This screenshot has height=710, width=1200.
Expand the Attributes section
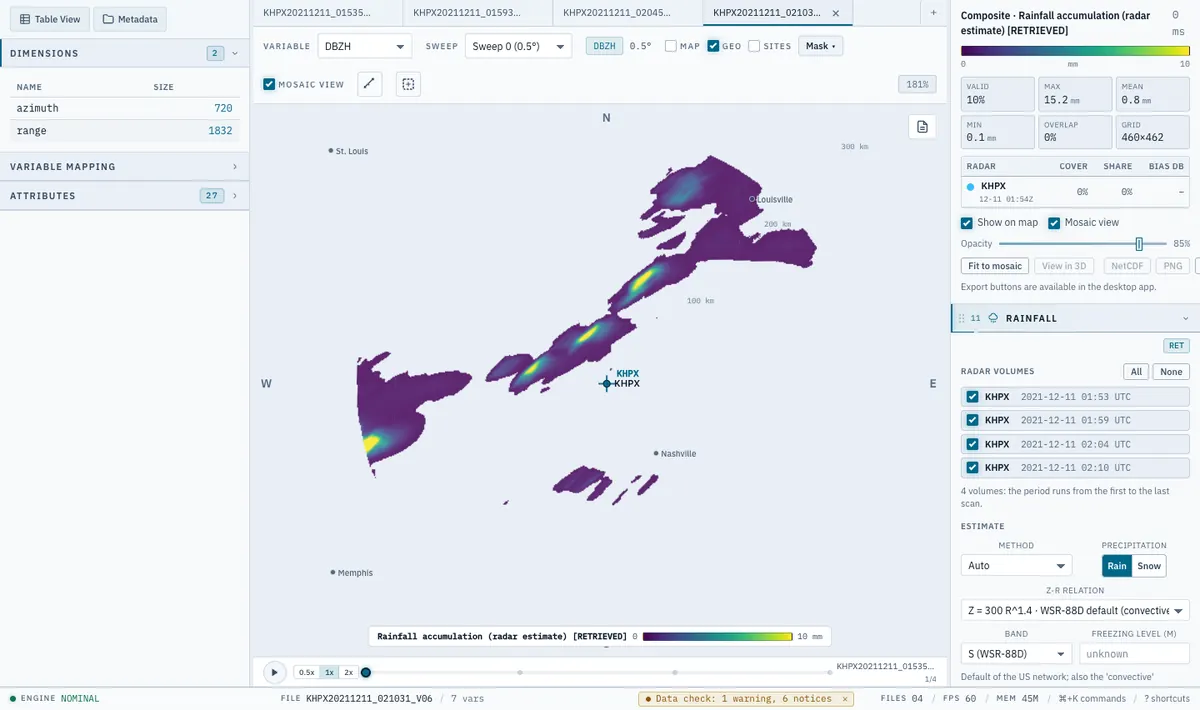point(124,196)
